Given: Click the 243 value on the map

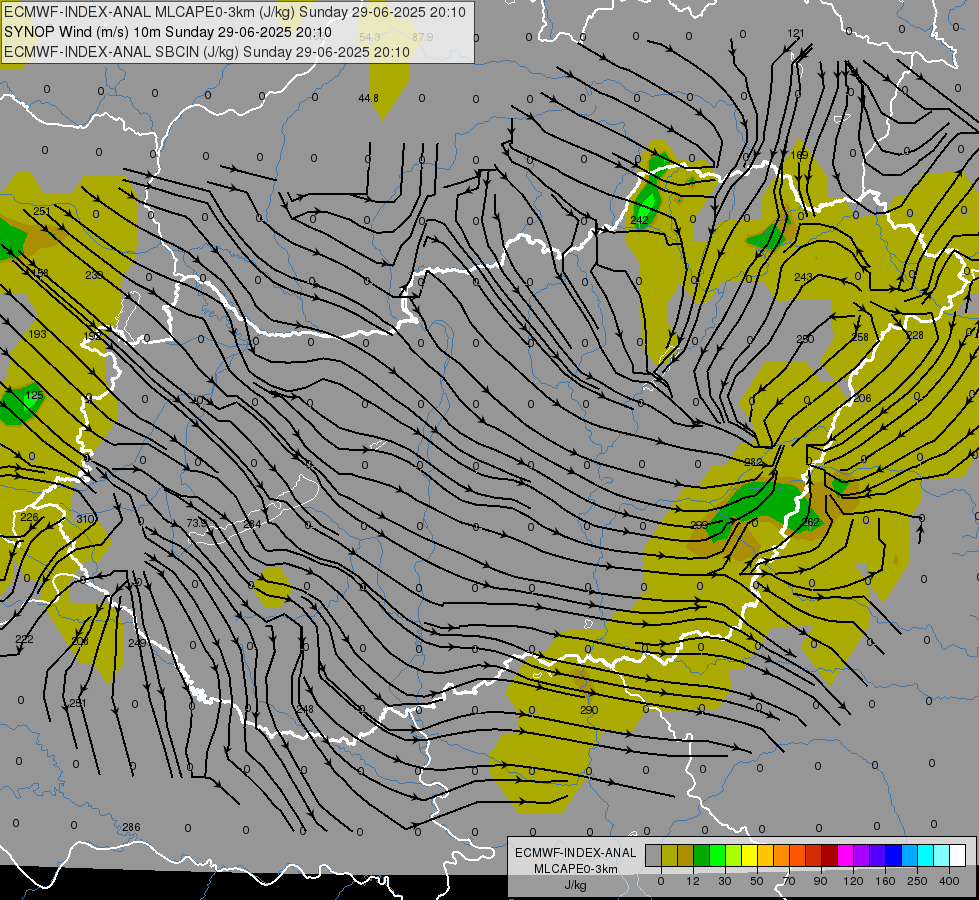Looking at the screenshot, I should coord(804,277).
